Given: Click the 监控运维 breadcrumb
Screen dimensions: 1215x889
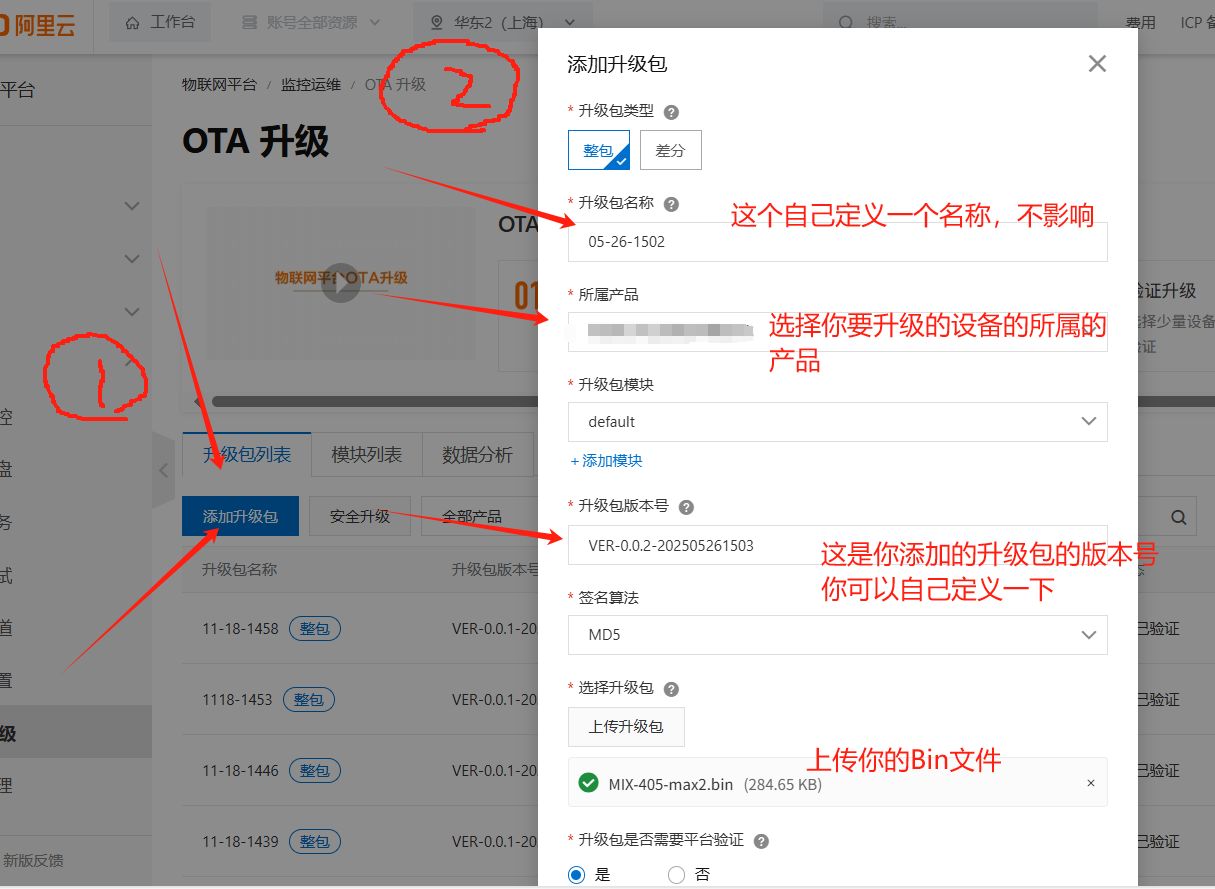Looking at the screenshot, I should pos(311,85).
